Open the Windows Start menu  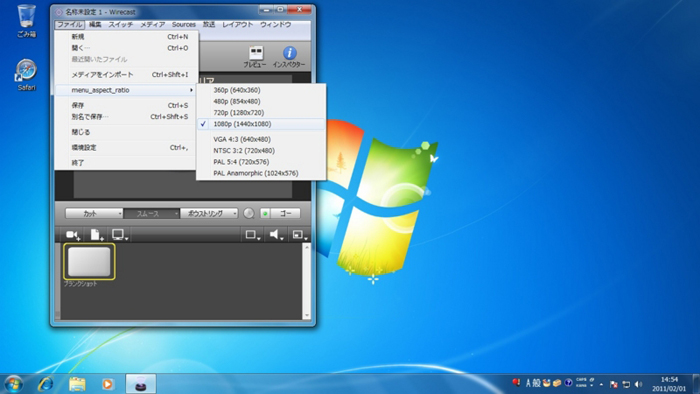13,384
